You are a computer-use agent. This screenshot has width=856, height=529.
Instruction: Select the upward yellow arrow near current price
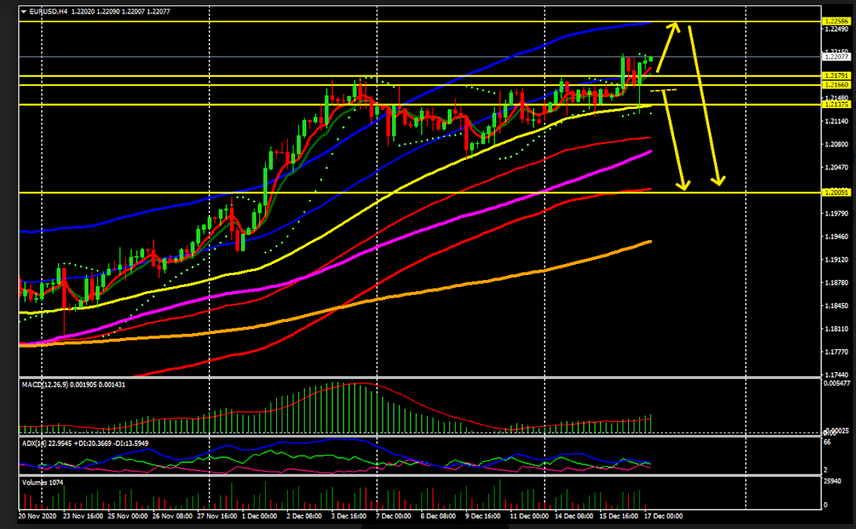click(x=669, y=46)
